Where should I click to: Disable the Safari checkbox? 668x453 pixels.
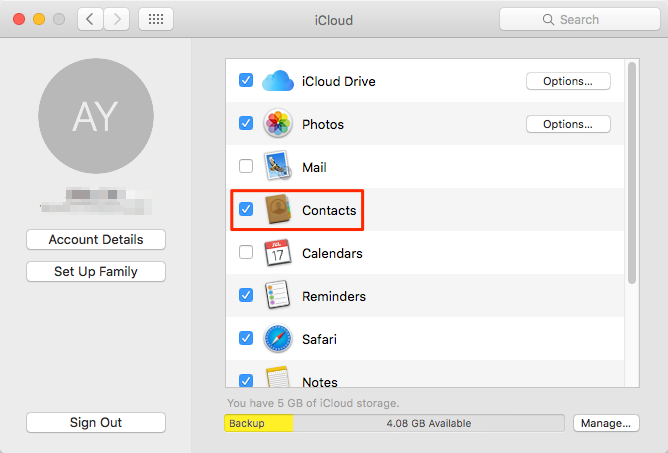(x=246, y=338)
